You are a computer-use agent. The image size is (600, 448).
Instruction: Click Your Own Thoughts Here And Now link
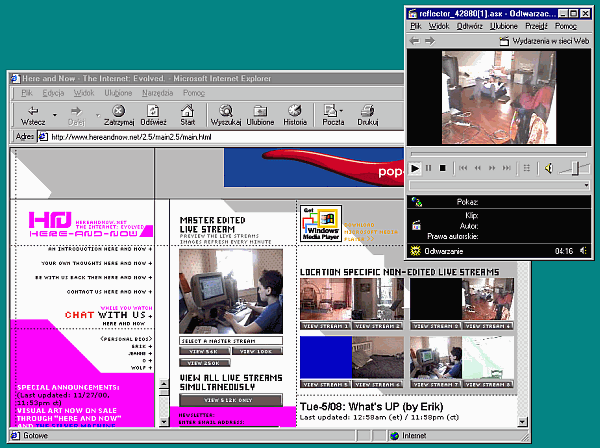pyautogui.click(x=96, y=263)
